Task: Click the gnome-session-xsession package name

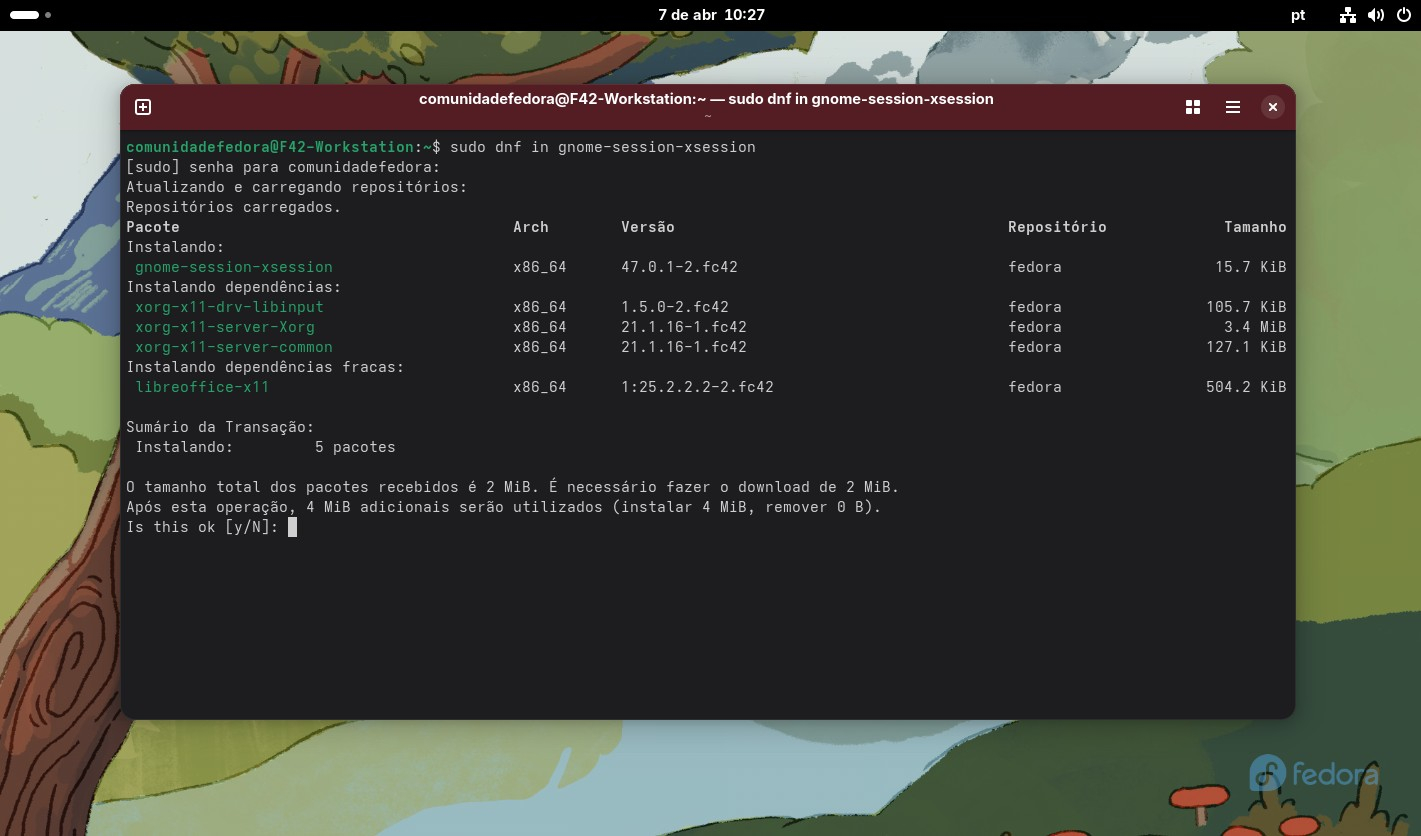Action: point(234,267)
